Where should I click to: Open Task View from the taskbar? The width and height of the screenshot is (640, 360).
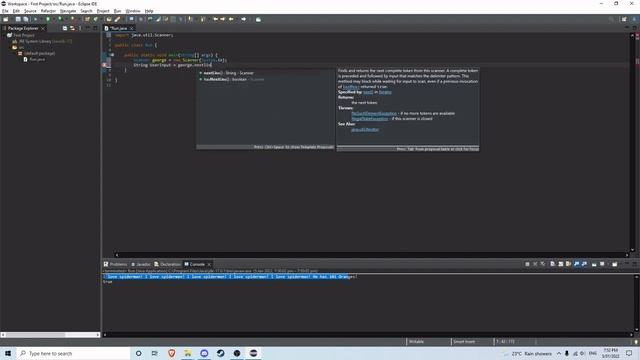click(x=155, y=353)
